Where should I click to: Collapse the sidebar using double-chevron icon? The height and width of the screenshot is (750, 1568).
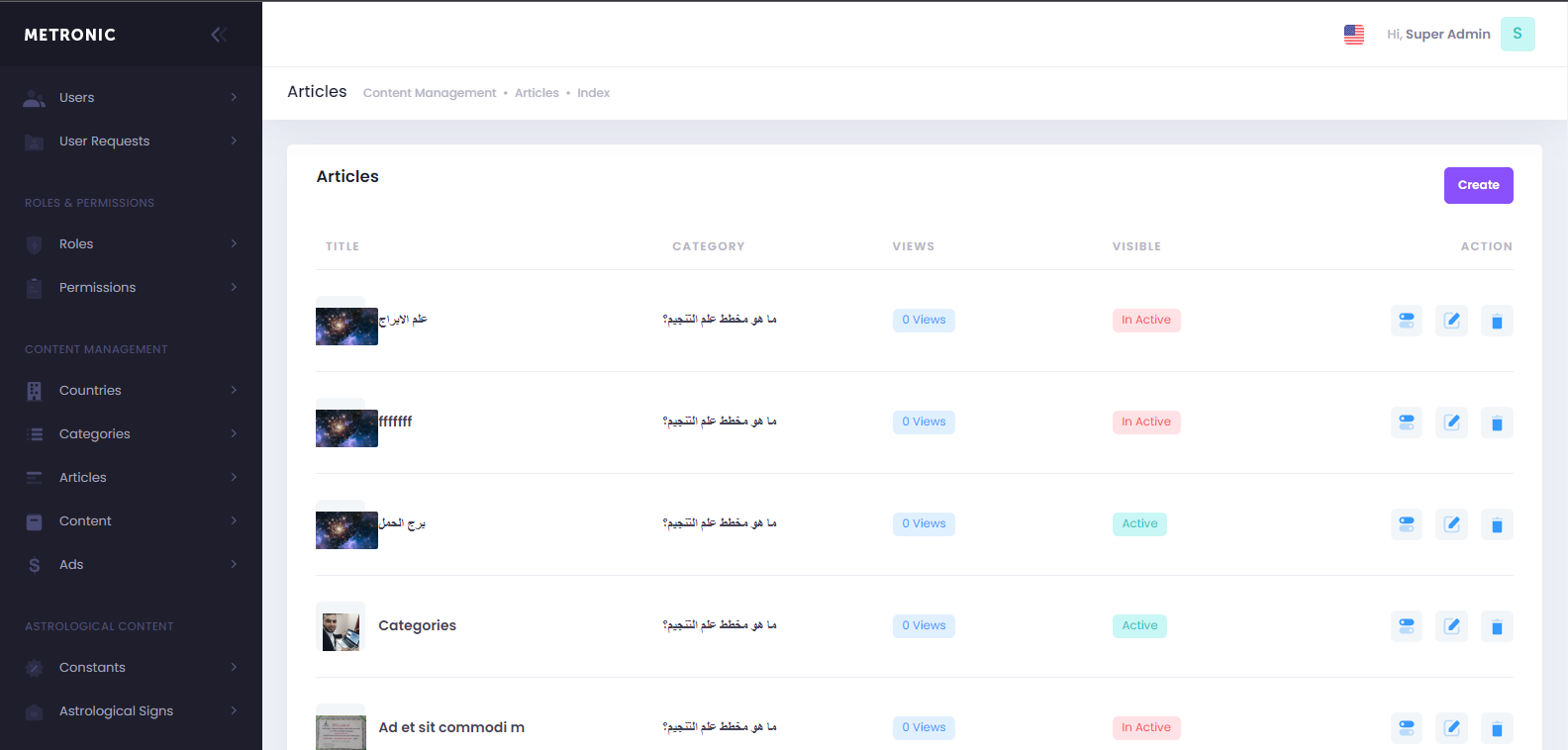(x=219, y=35)
